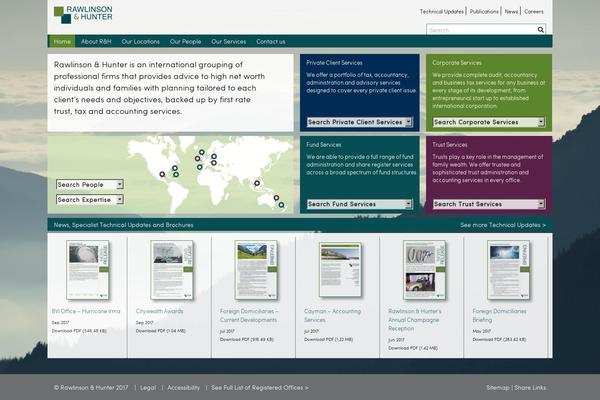Viewport: 600px width, 400px height.
Task: Open the About R&H menu
Action: 96,41
